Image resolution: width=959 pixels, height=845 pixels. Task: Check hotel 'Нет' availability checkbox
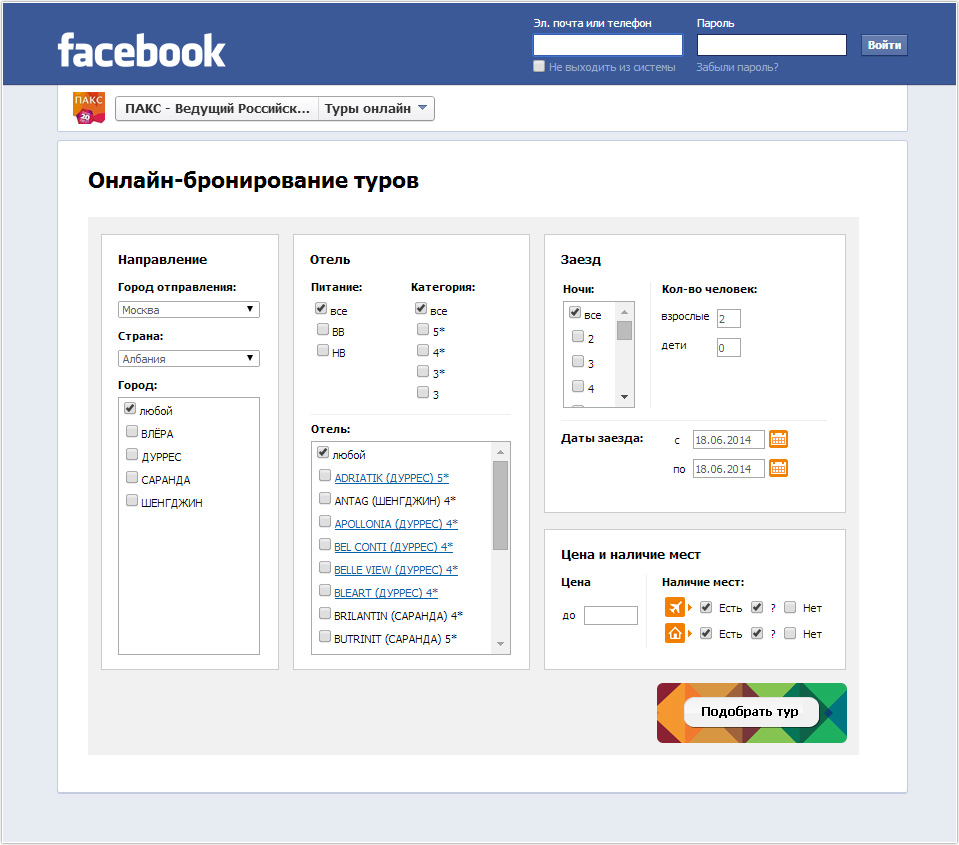(x=790, y=633)
